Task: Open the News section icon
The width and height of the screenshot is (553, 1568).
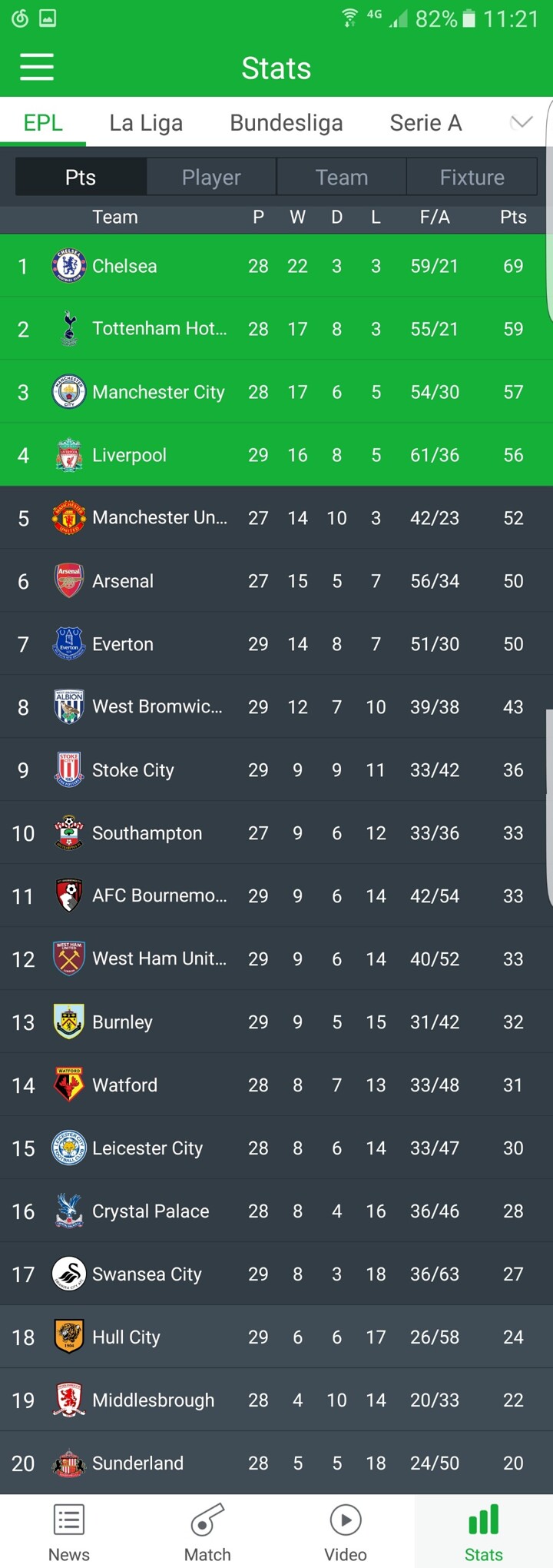Action: 69,1520
